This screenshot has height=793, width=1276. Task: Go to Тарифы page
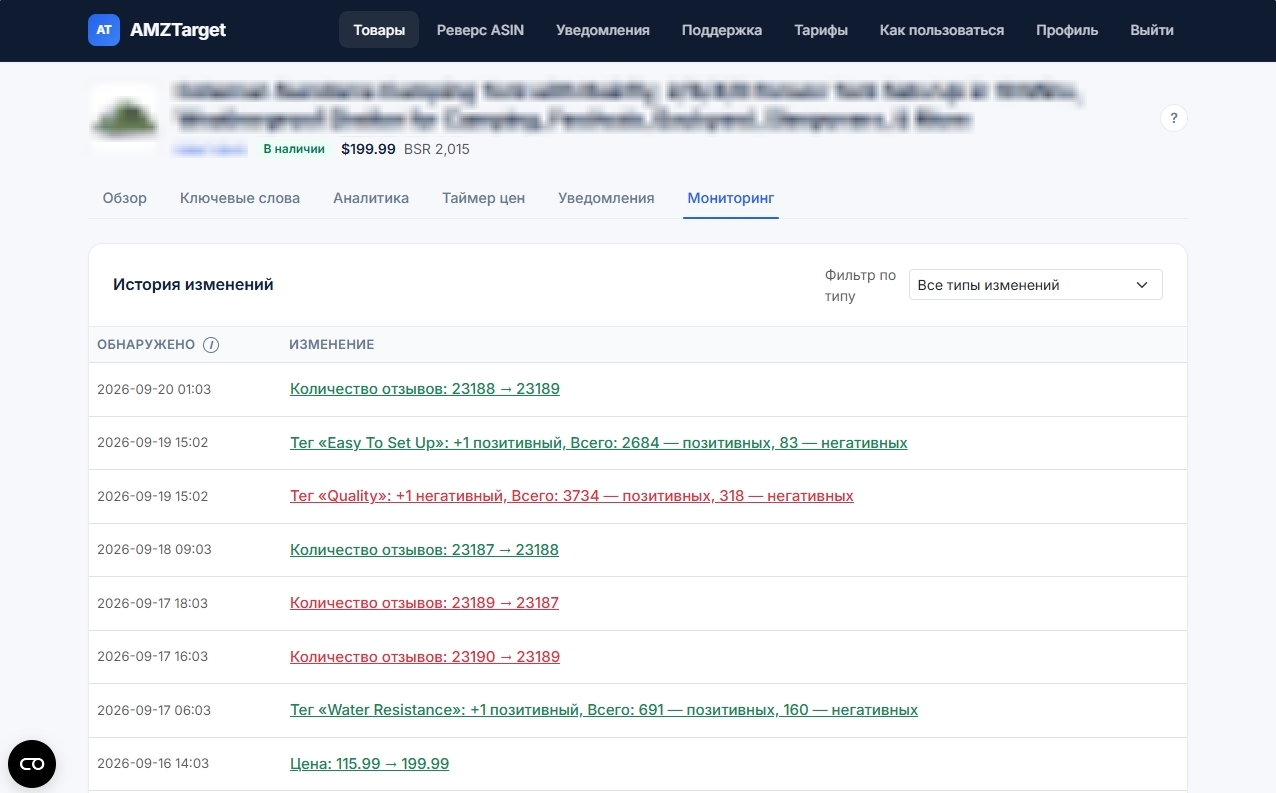click(821, 30)
